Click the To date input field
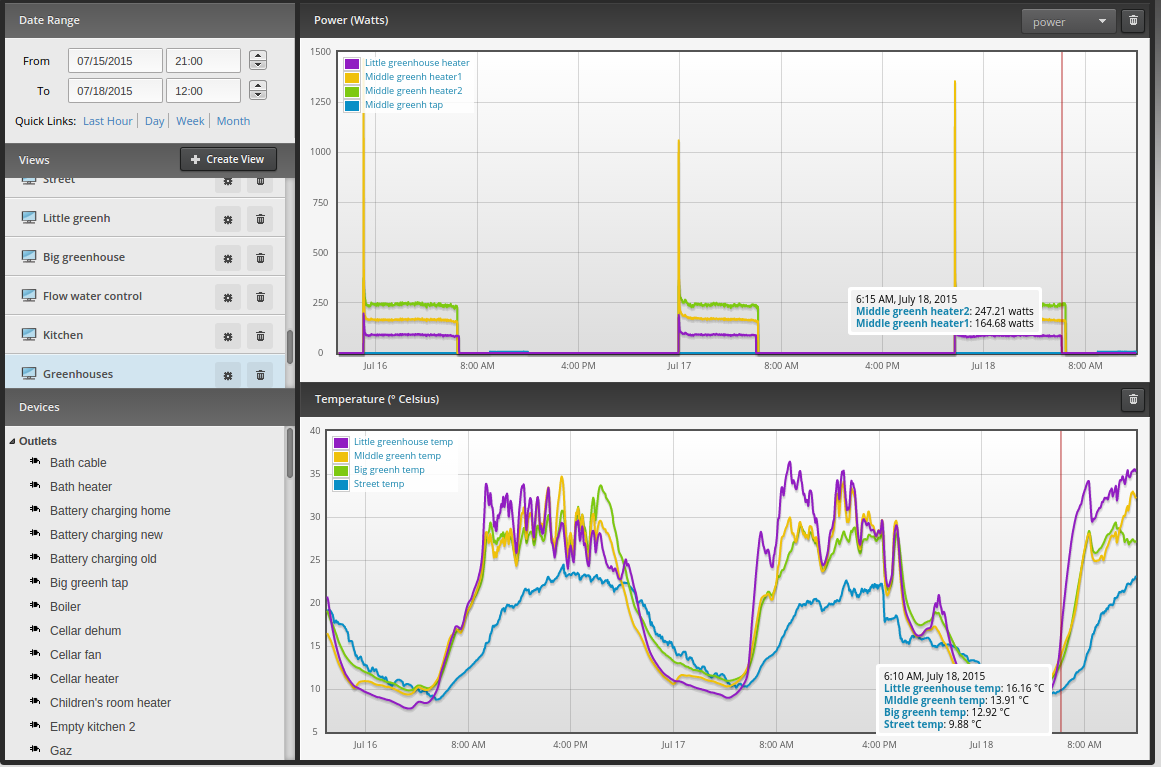 point(115,90)
